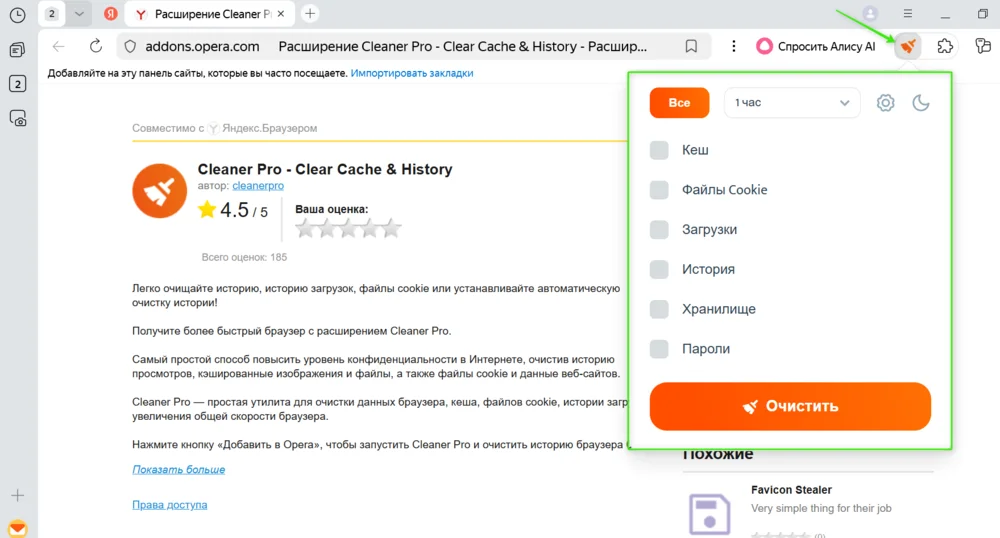Click the Cleaner Pro - Clear Cache & History heading

(x=325, y=169)
